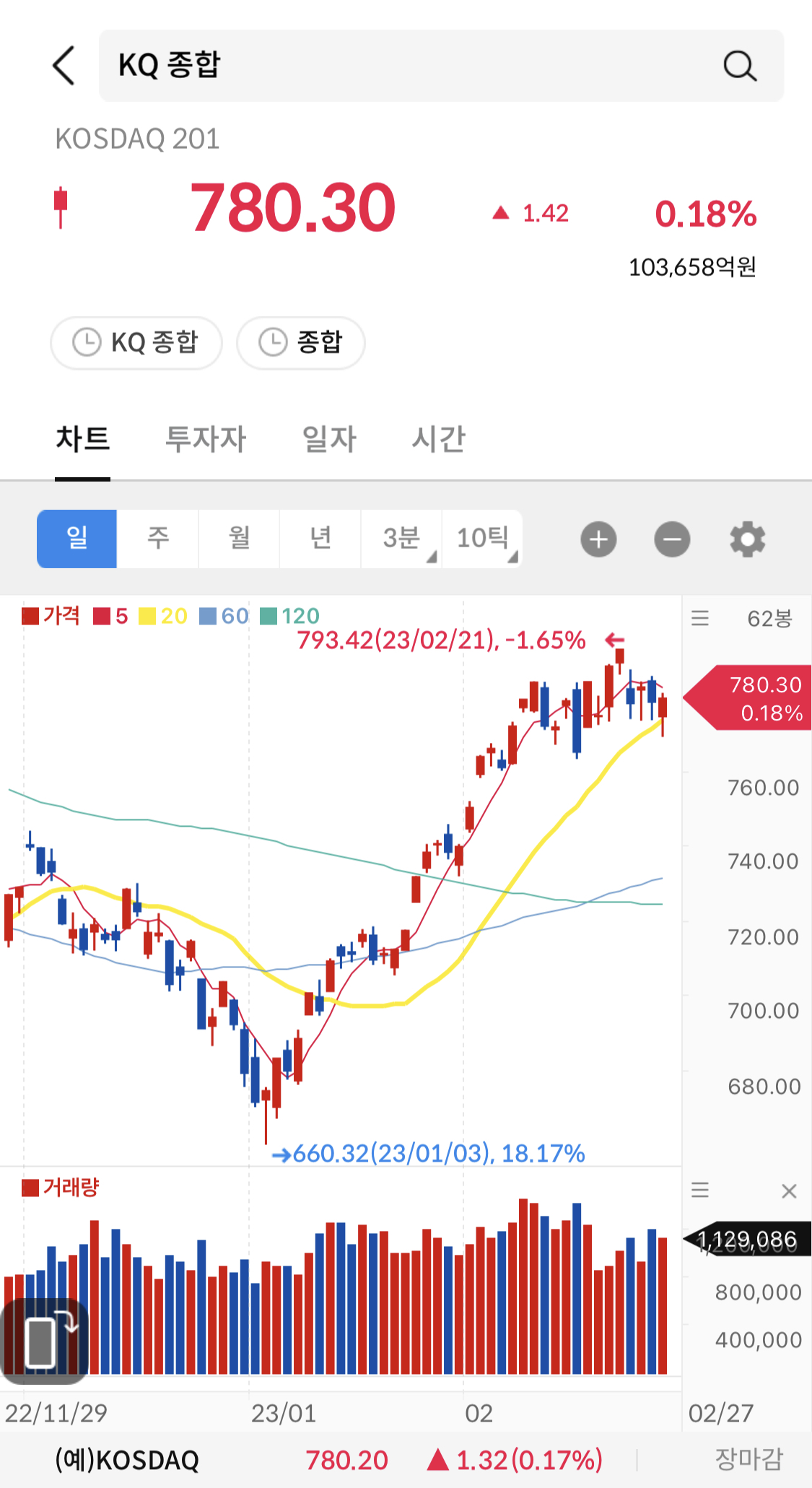Image resolution: width=812 pixels, height=1488 pixels.
Task: Open volume panel hamburger menu icon
Action: [x=700, y=1190]
